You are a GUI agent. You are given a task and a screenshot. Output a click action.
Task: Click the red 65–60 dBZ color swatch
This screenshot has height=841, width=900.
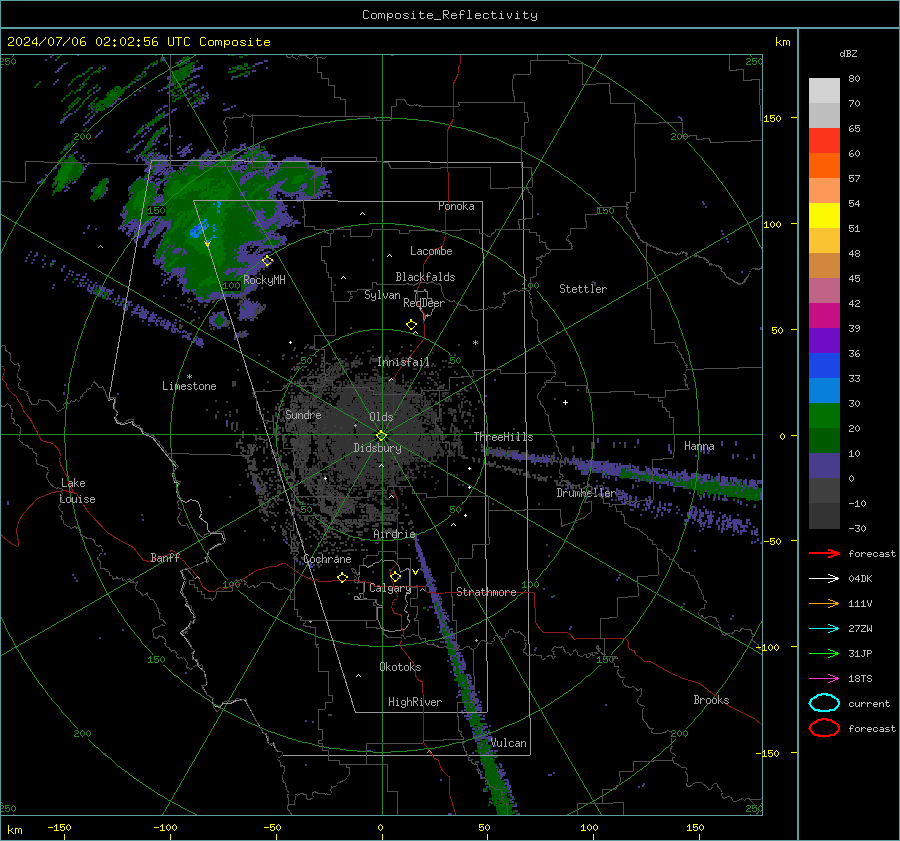pos(824,141)
